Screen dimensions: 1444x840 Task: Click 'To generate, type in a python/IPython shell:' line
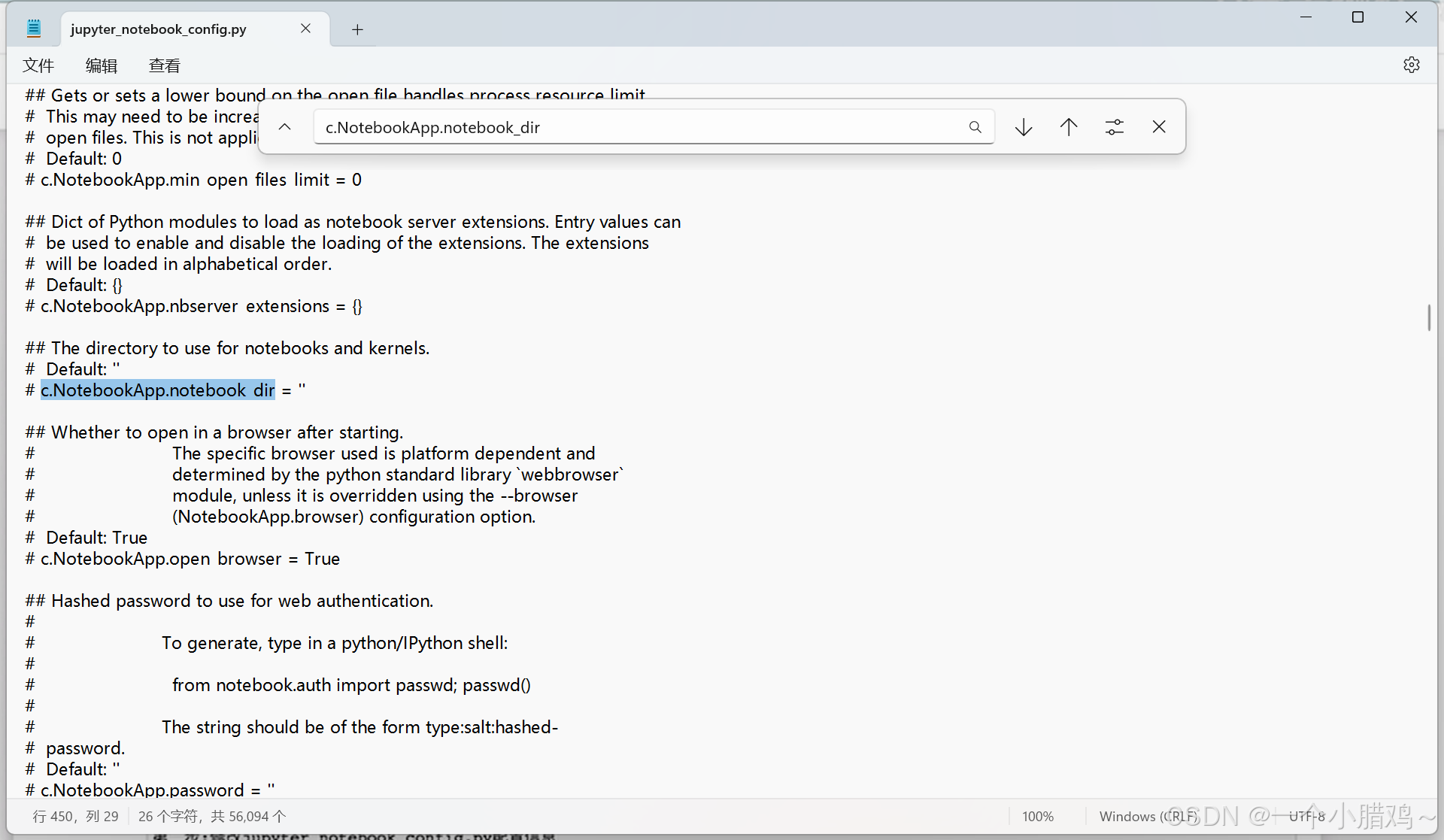(335, 643)
